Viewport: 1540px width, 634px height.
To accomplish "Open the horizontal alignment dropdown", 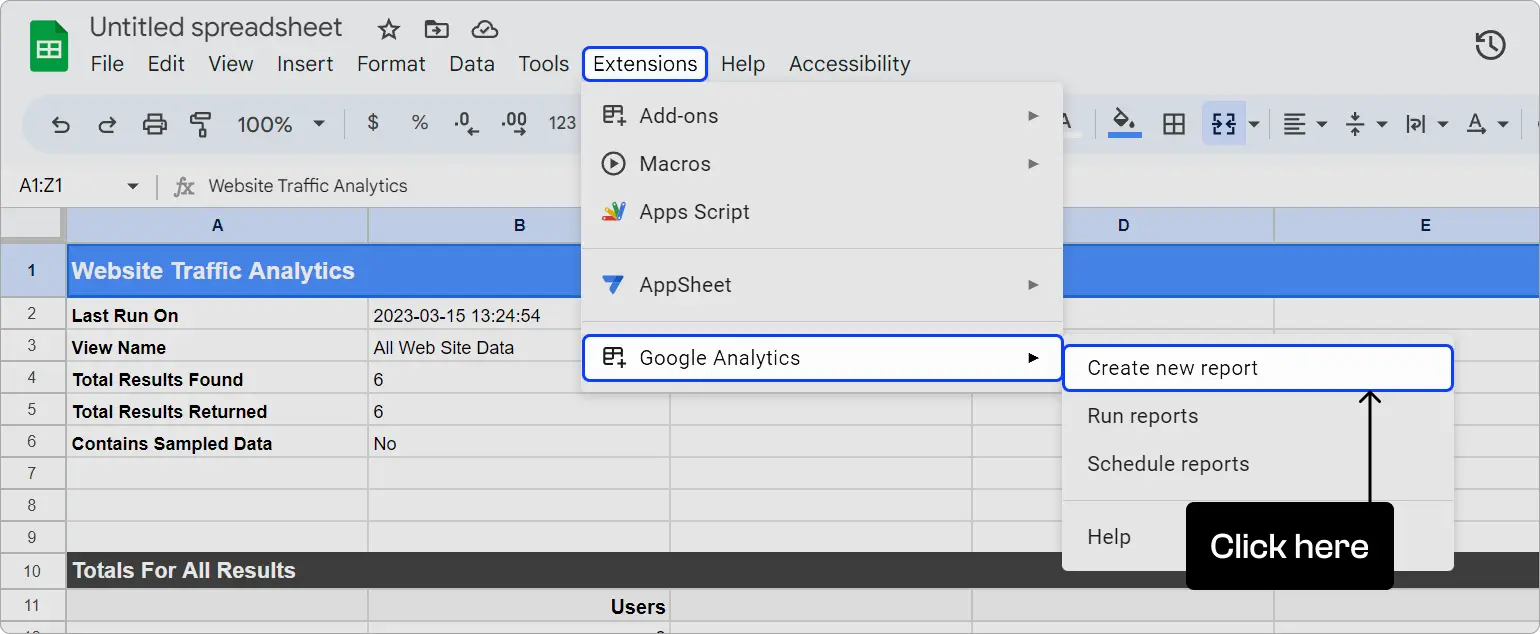I will click(x=1301, y=124).
